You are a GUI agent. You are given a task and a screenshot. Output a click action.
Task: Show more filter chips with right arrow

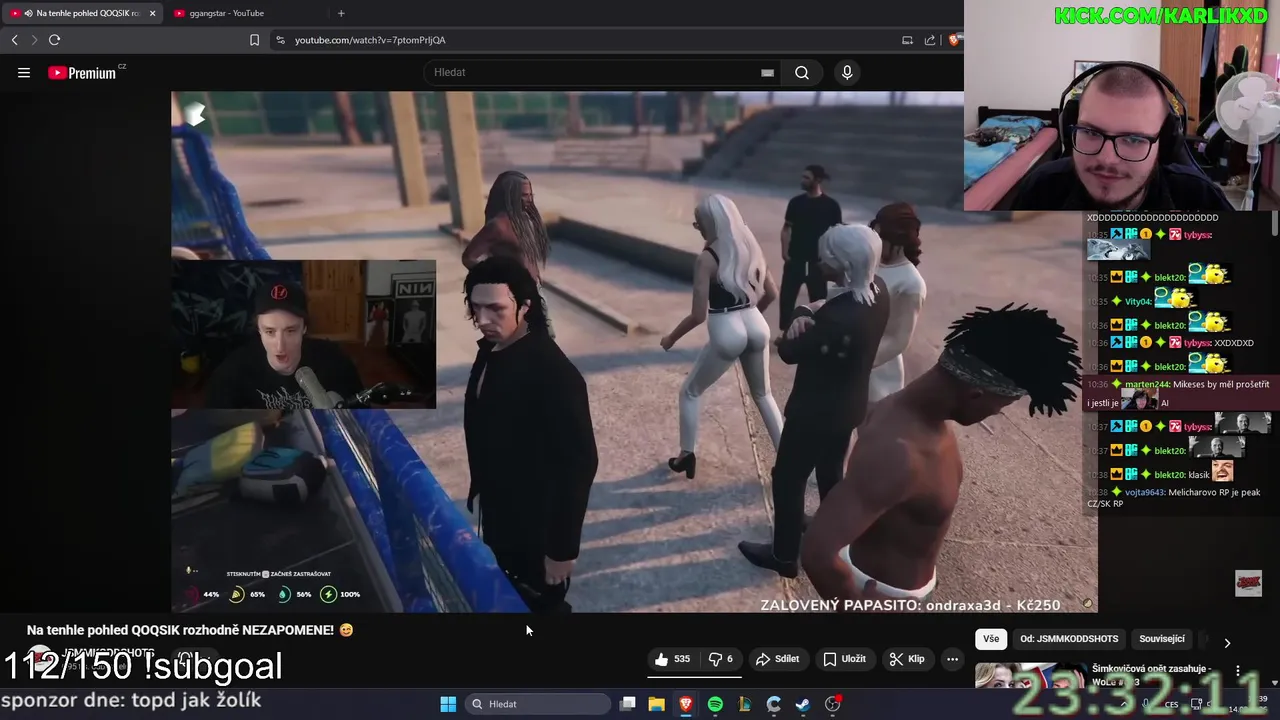[x=1227, y=642]
